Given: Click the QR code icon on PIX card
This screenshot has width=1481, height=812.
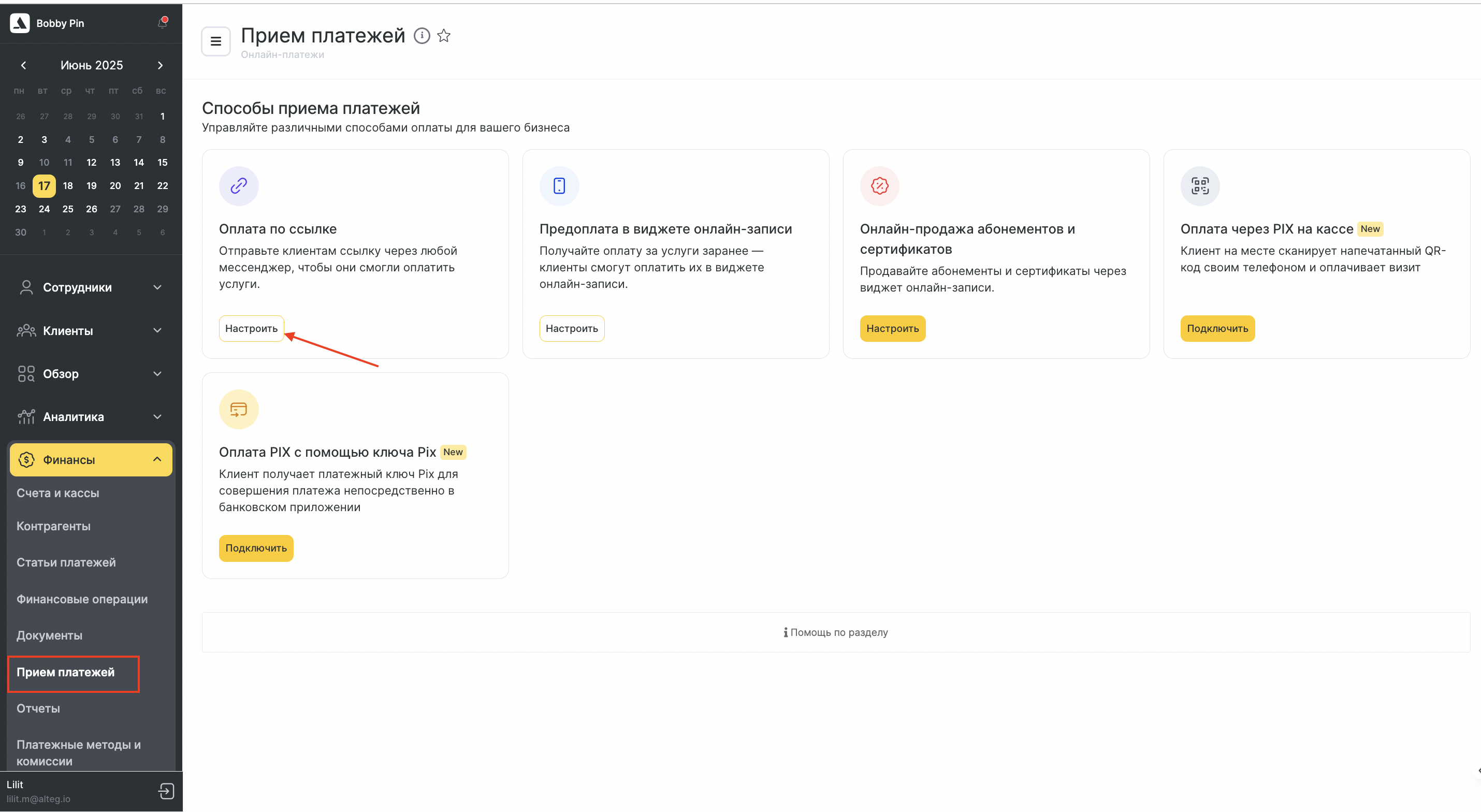Looking at the screenshot, I should (1200, 186).
